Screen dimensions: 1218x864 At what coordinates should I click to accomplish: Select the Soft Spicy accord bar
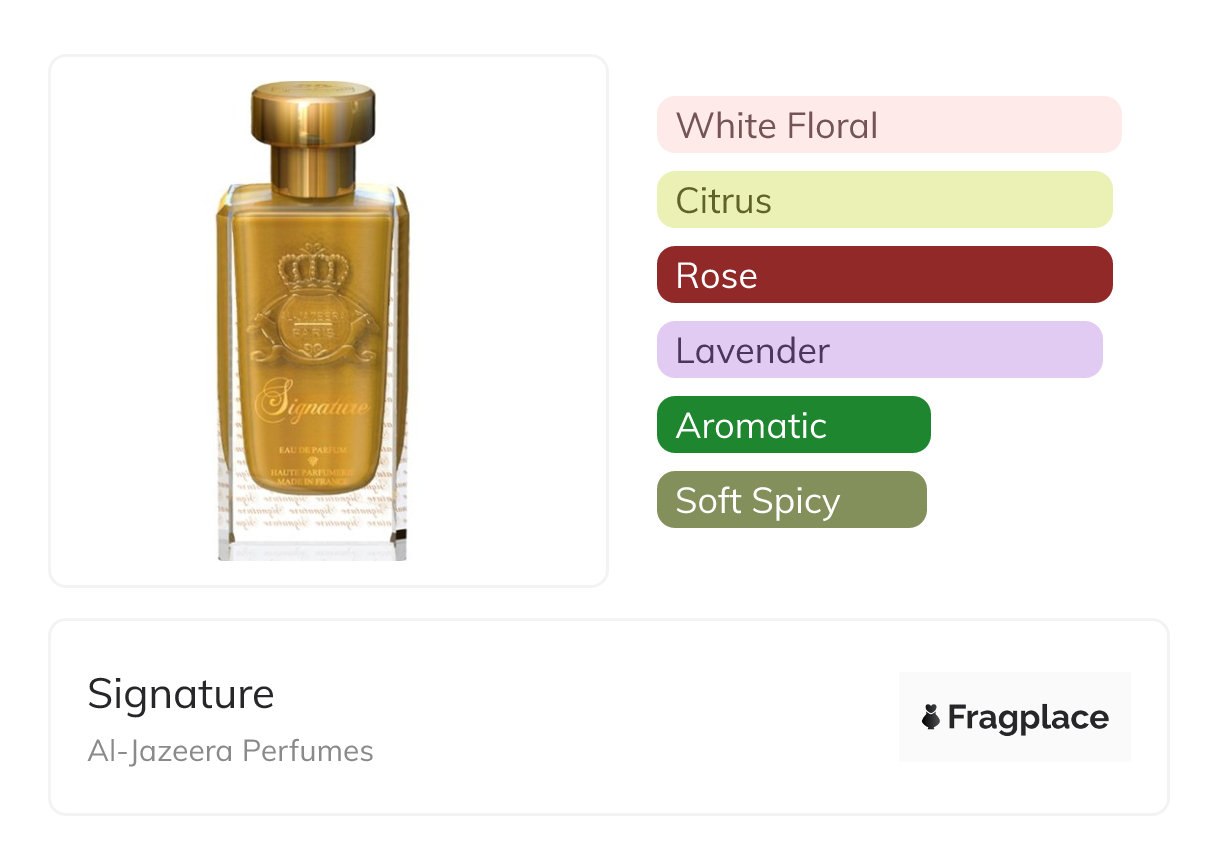pyautogui.click(x=791, y=500)
